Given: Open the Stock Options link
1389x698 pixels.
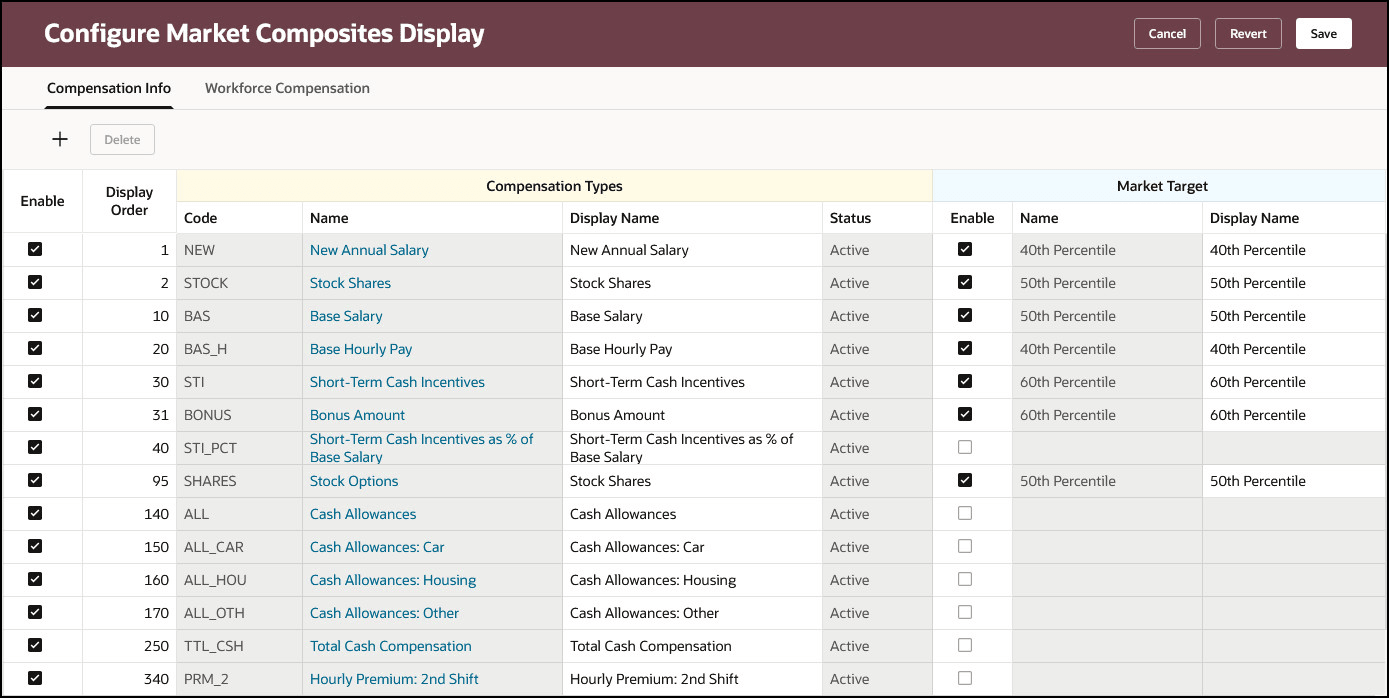Looking at the screenshot, I should point(354,481).
